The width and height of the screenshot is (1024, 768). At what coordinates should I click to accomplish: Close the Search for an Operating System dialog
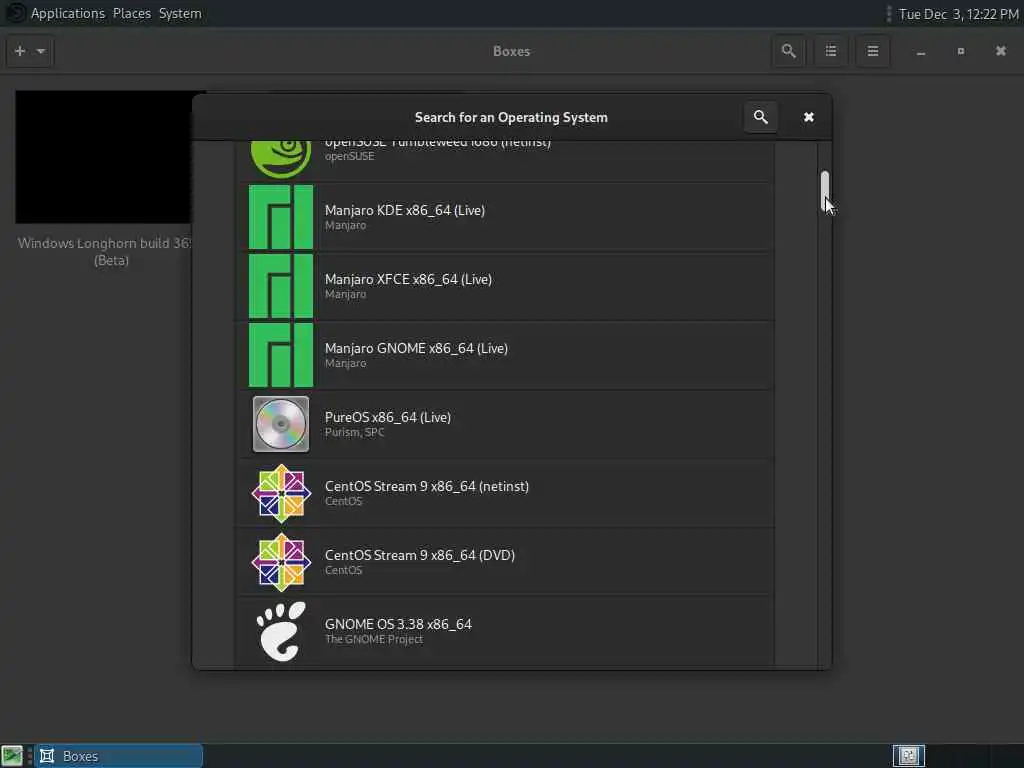(808, 117)
